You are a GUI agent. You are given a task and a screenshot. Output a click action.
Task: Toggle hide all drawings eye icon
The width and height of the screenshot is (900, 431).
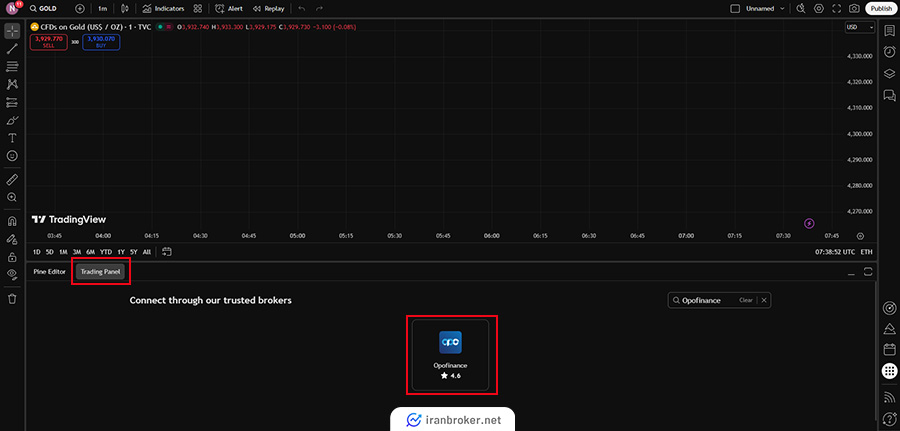12,273
